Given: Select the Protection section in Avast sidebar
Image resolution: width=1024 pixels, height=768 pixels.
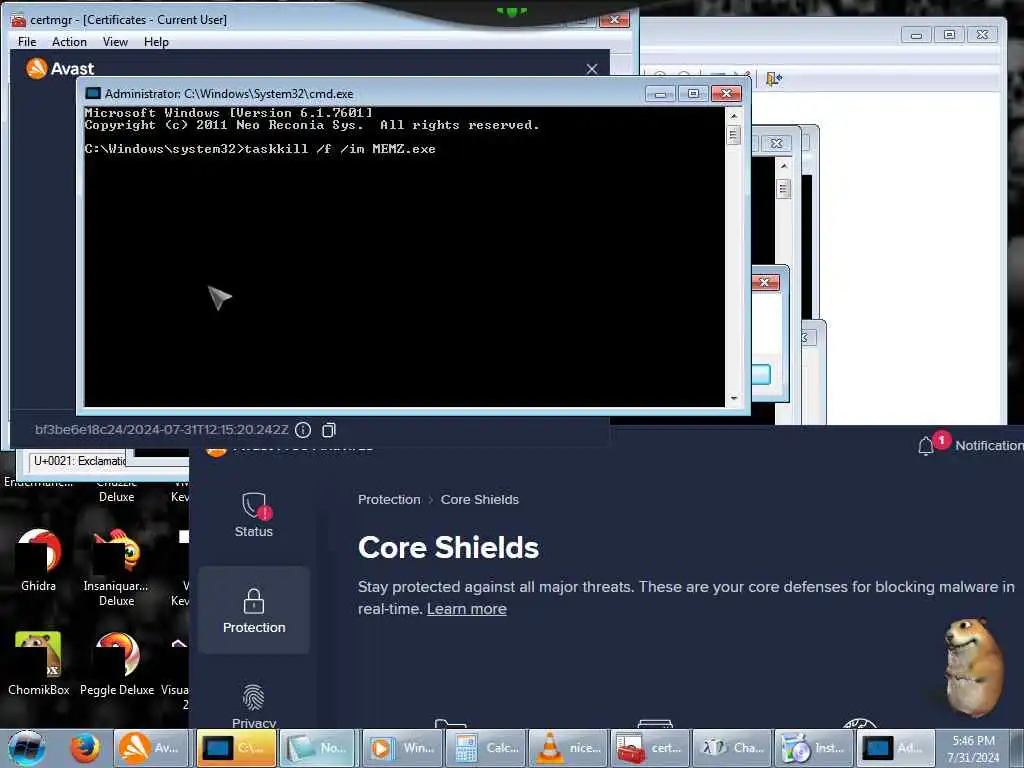Looking at the screenshot, I should pyautogui.click(x=254, y=610).
